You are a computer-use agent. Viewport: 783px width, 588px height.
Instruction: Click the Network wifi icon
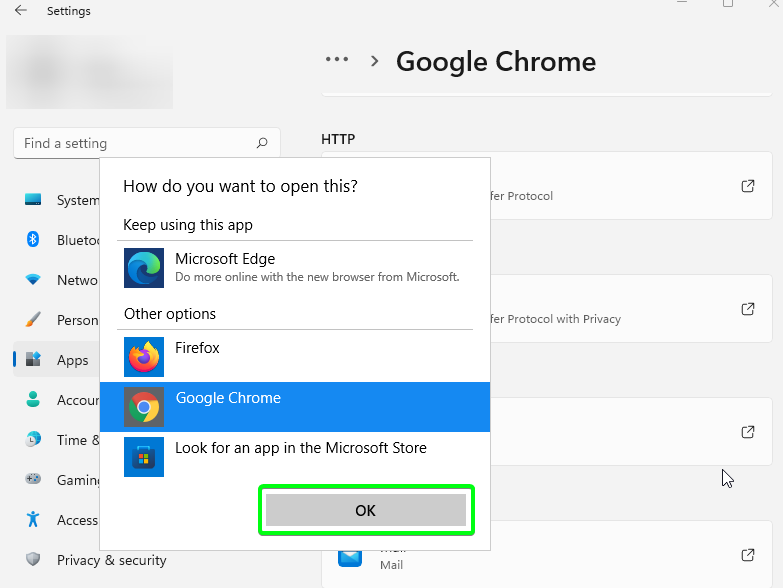tap(33, 280)
